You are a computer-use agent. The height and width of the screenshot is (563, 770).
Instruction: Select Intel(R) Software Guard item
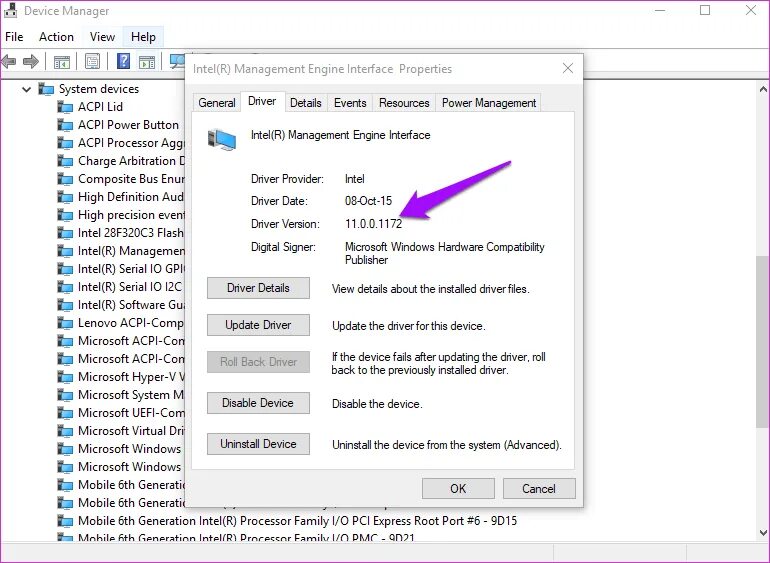(131, 305)
